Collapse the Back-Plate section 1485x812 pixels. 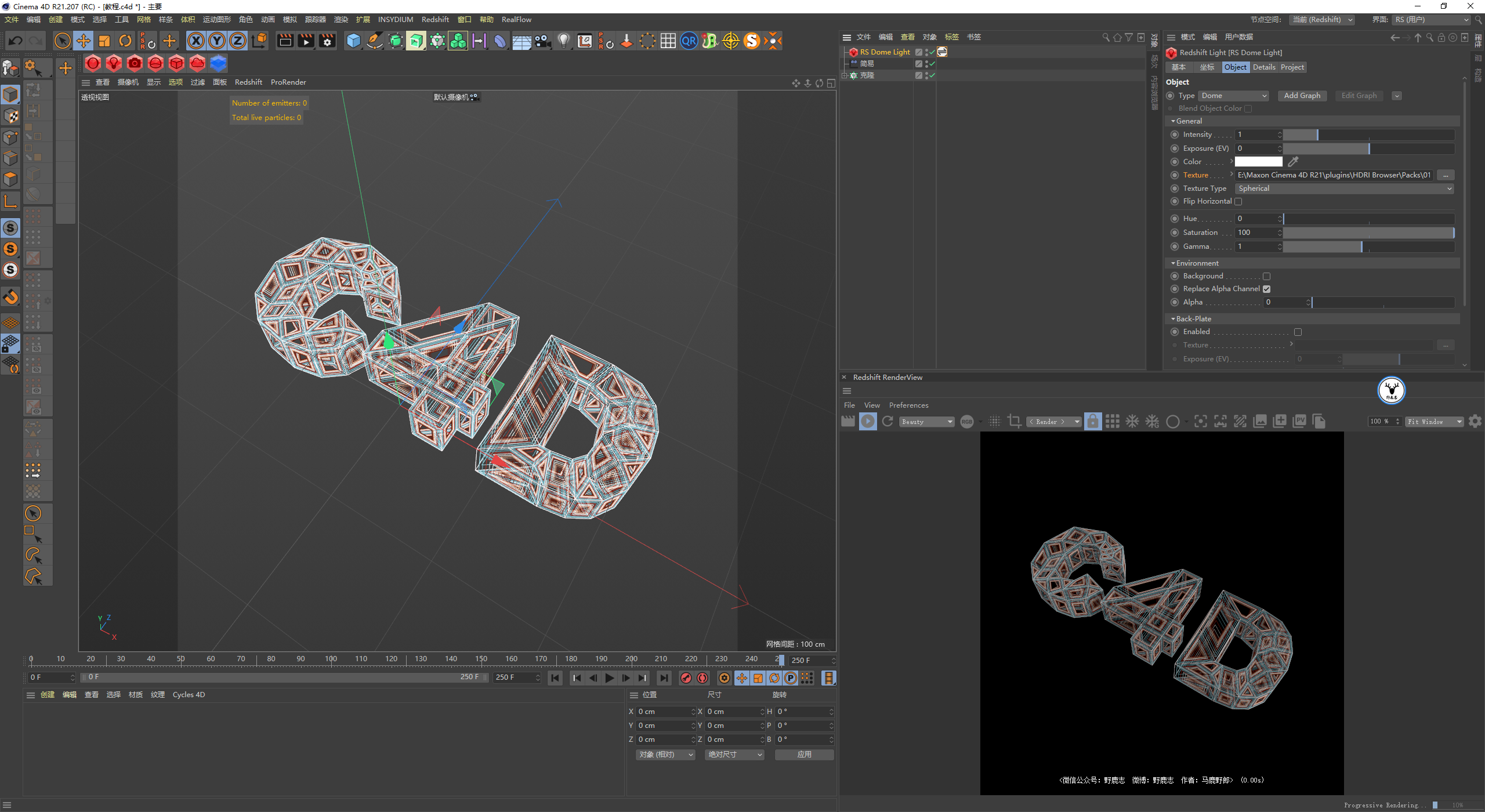pos(1173,319)
